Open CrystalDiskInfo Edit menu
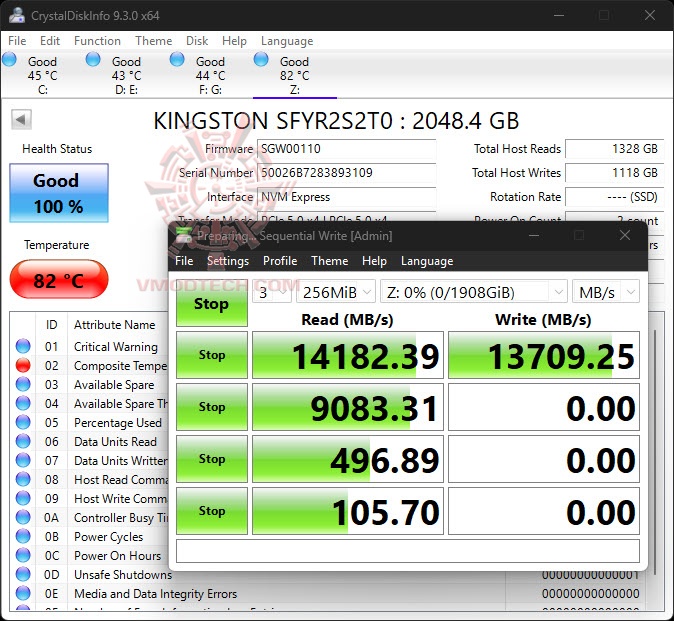The width and height of the screenshot is (674, 621). point(50,41)
